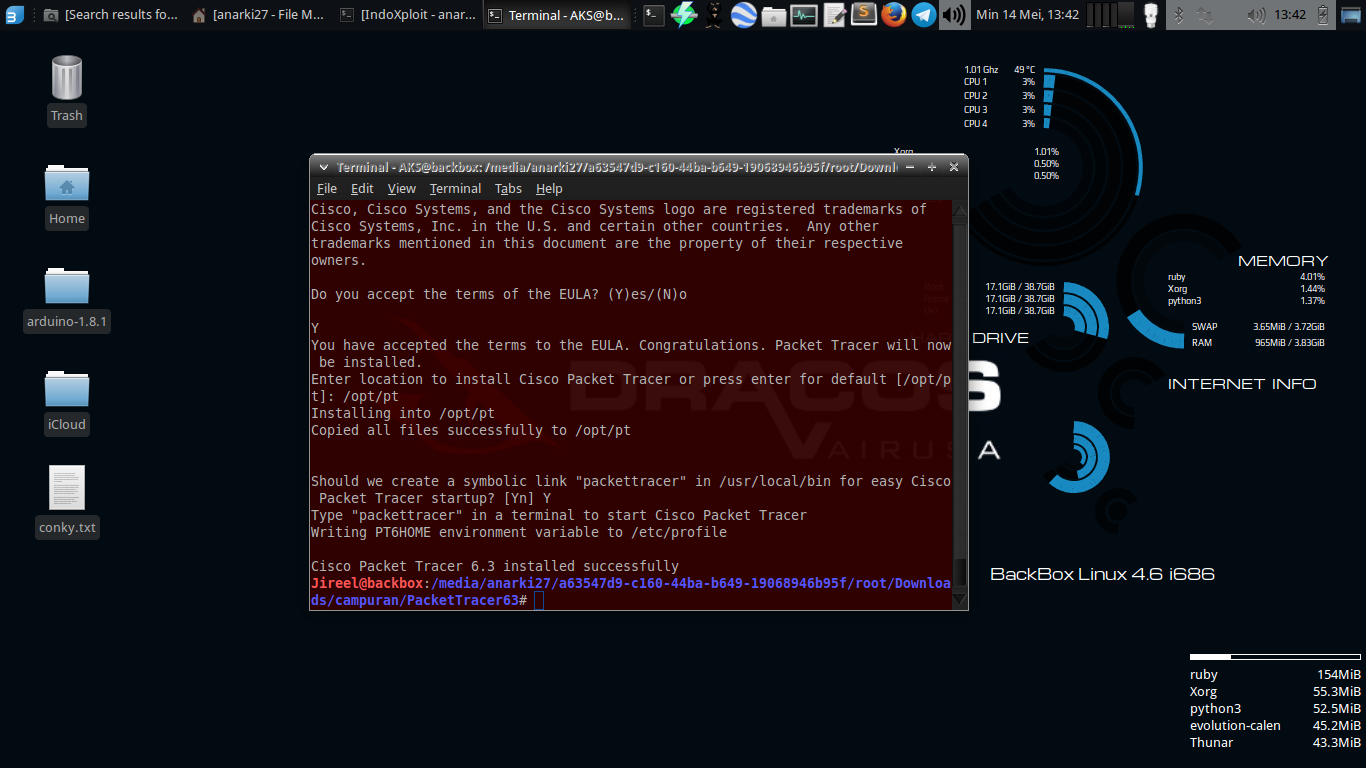
Task: Open the home folder file manager launcher
Action: tap(774, 15)
